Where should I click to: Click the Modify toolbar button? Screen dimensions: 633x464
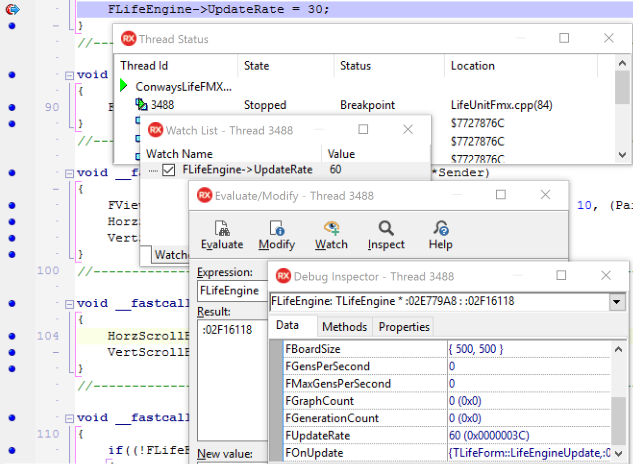pyautogui.click(x=277, y=235)
